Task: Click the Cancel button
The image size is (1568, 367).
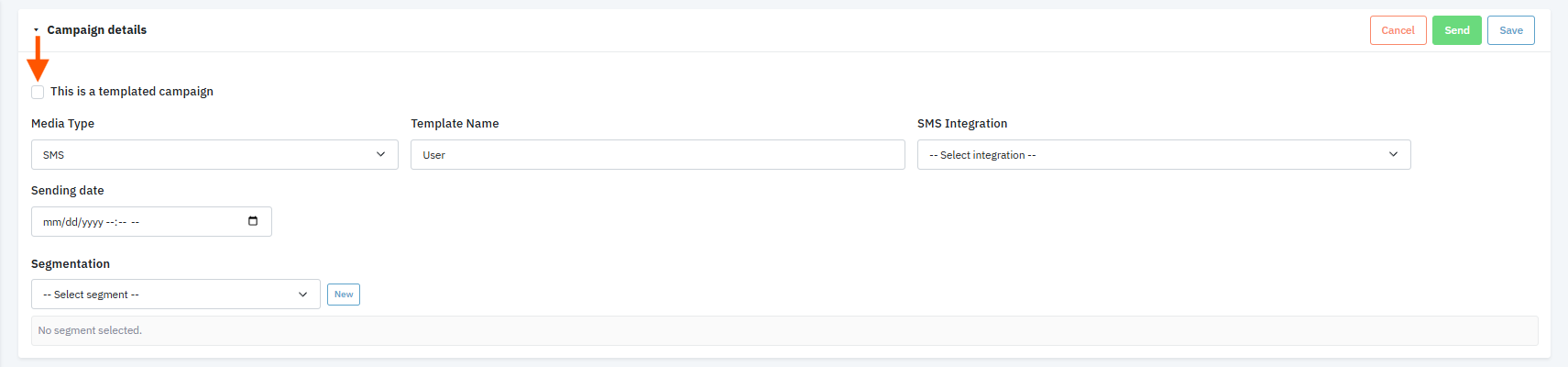Action: (x=1398, y=30)
